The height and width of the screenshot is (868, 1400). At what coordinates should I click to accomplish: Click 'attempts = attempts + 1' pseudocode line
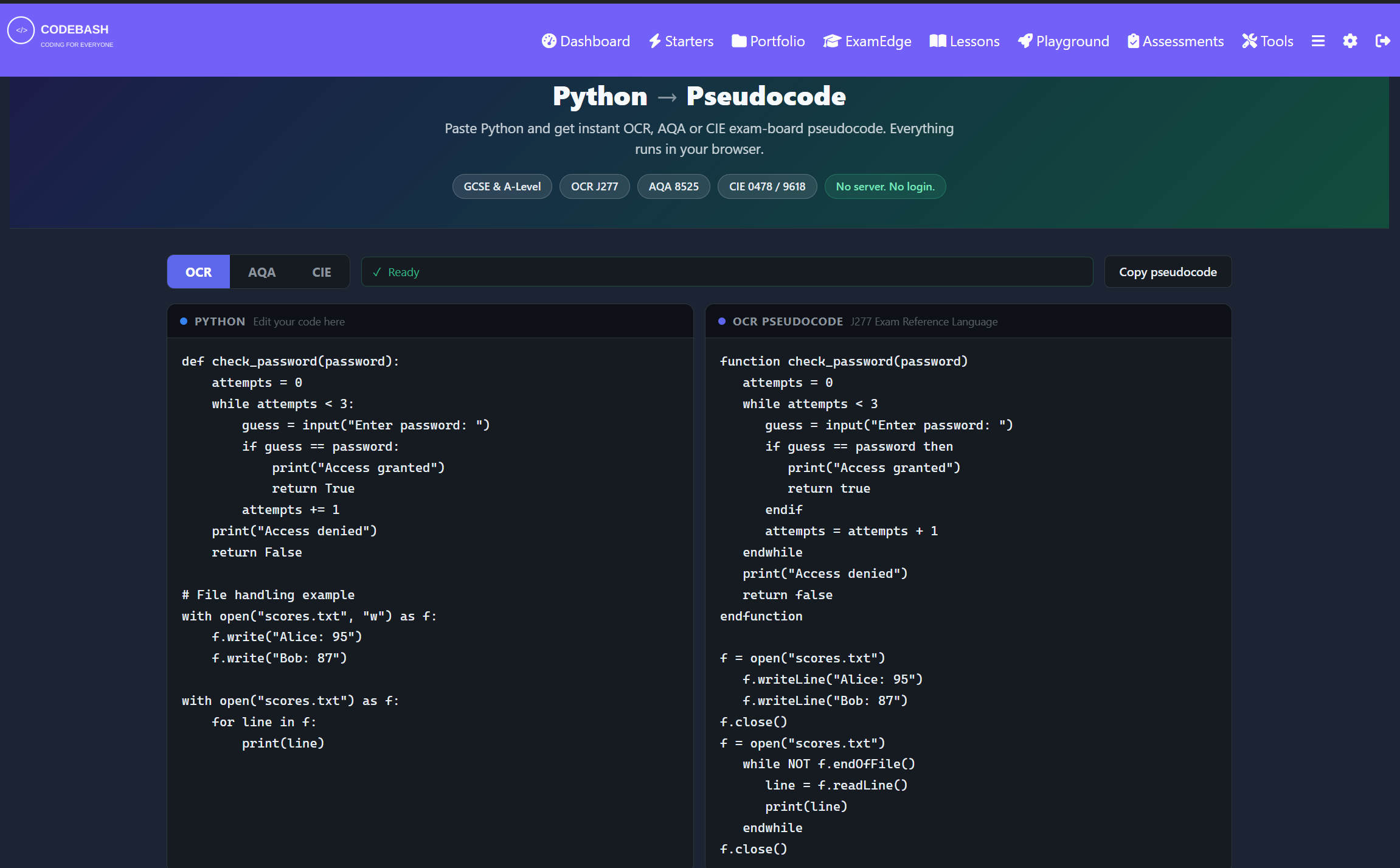[x=851, y=531]
